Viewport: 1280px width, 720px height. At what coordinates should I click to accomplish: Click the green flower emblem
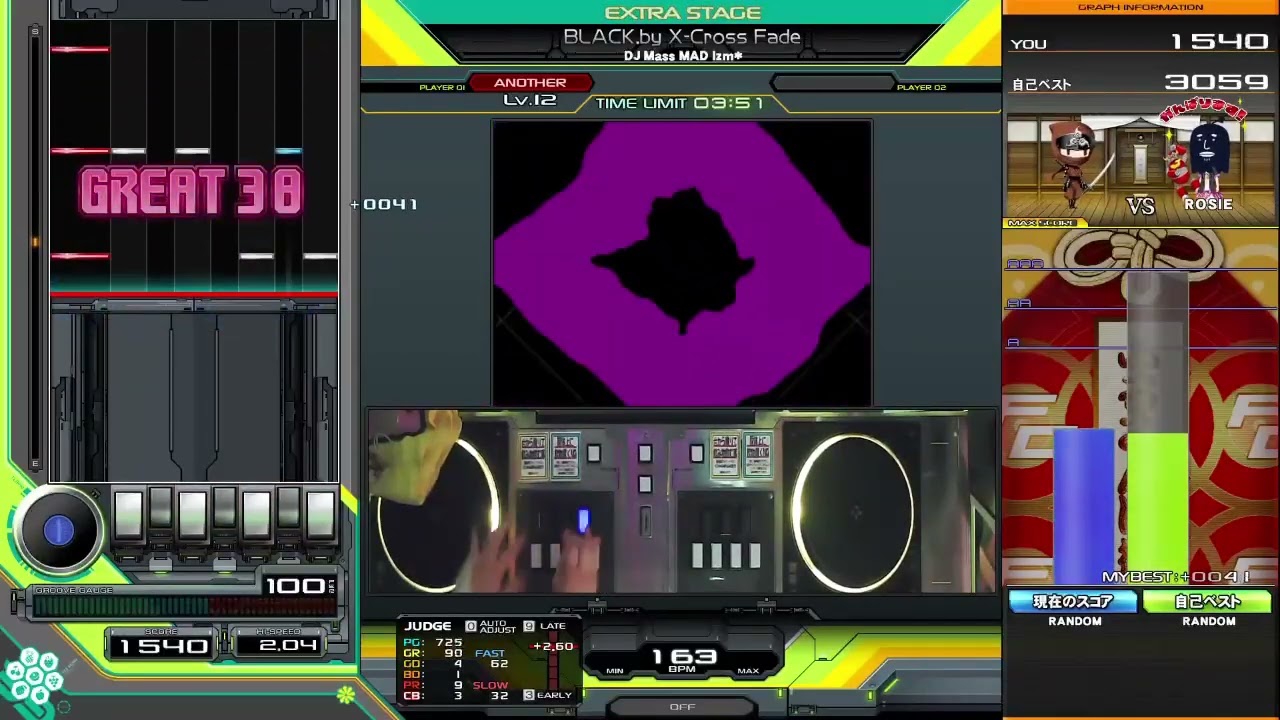coord(345,694)
